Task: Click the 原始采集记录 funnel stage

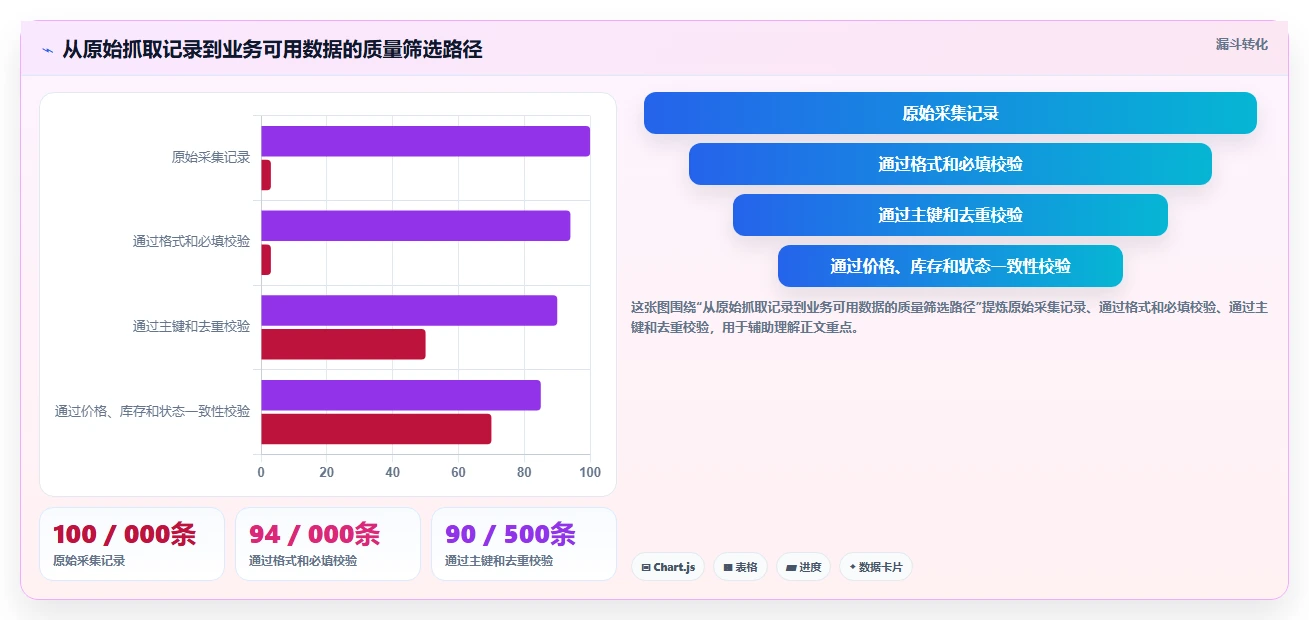Action: tap(950, 113)
